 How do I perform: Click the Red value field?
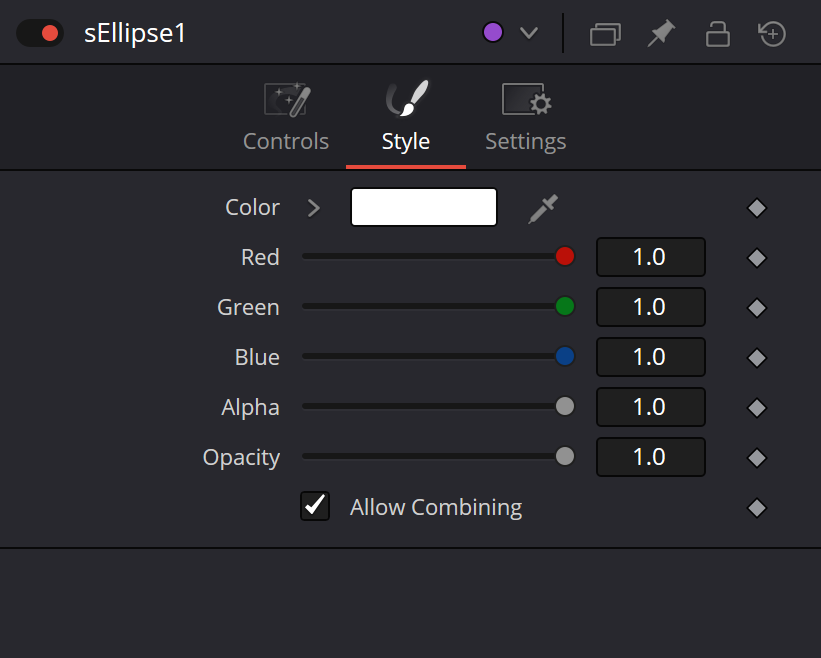tap(651, 257)
